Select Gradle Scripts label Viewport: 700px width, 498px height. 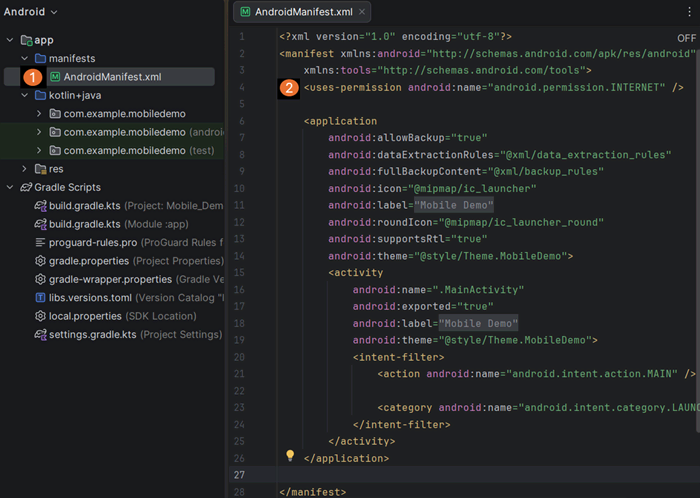(x=67, y=187)
